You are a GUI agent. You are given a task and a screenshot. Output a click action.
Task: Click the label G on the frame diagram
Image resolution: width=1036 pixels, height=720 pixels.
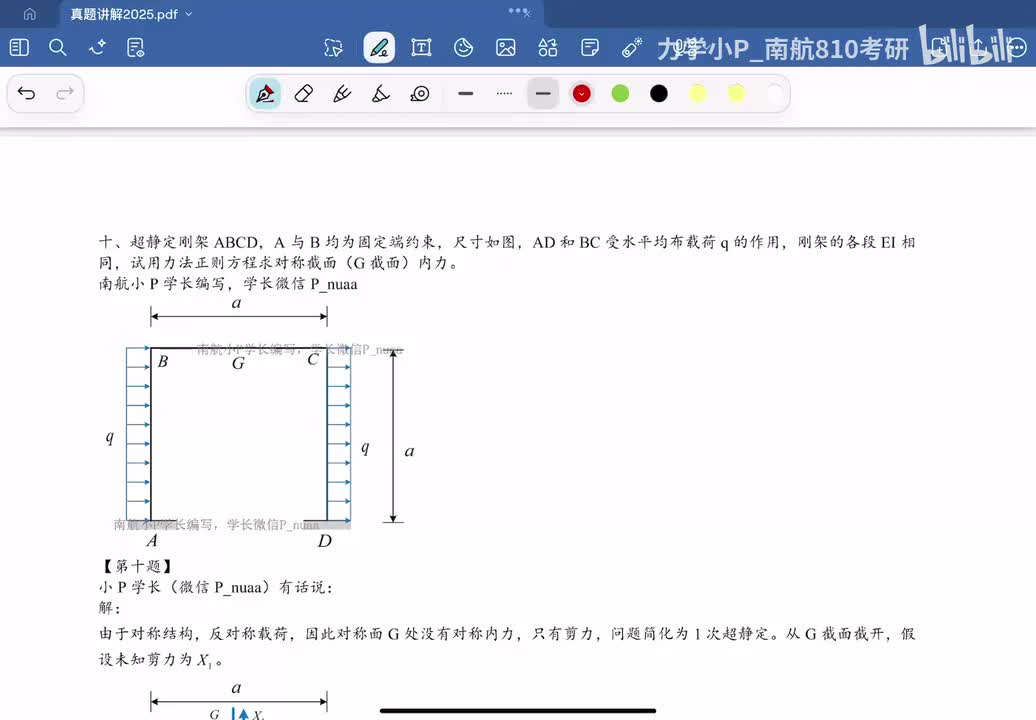pyautogui.click(x=239, y=363)
